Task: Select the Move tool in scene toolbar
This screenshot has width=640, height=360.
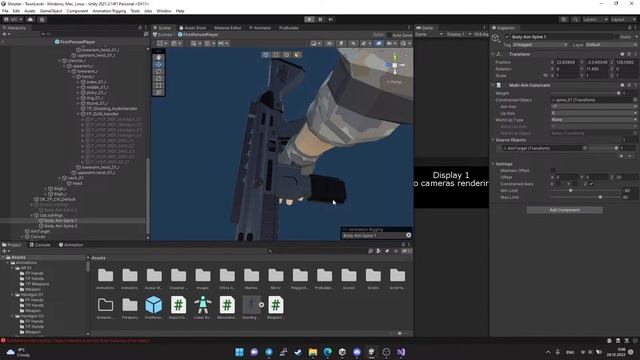Action: tap(159, 64)
